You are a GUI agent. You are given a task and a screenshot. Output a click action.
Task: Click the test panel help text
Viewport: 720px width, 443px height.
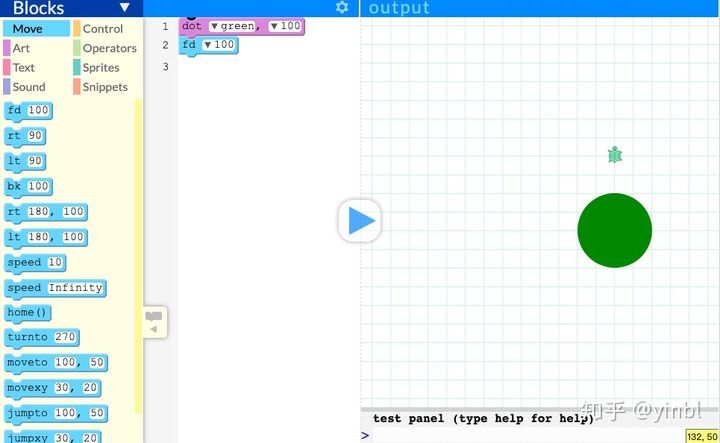tap(483, 419)
